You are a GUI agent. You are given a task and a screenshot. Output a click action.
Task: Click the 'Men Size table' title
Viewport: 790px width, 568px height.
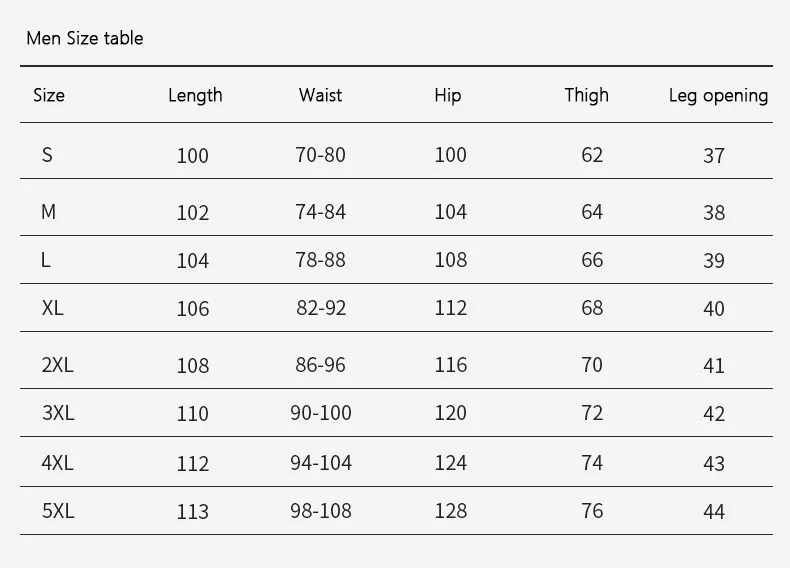coord(85,38)
